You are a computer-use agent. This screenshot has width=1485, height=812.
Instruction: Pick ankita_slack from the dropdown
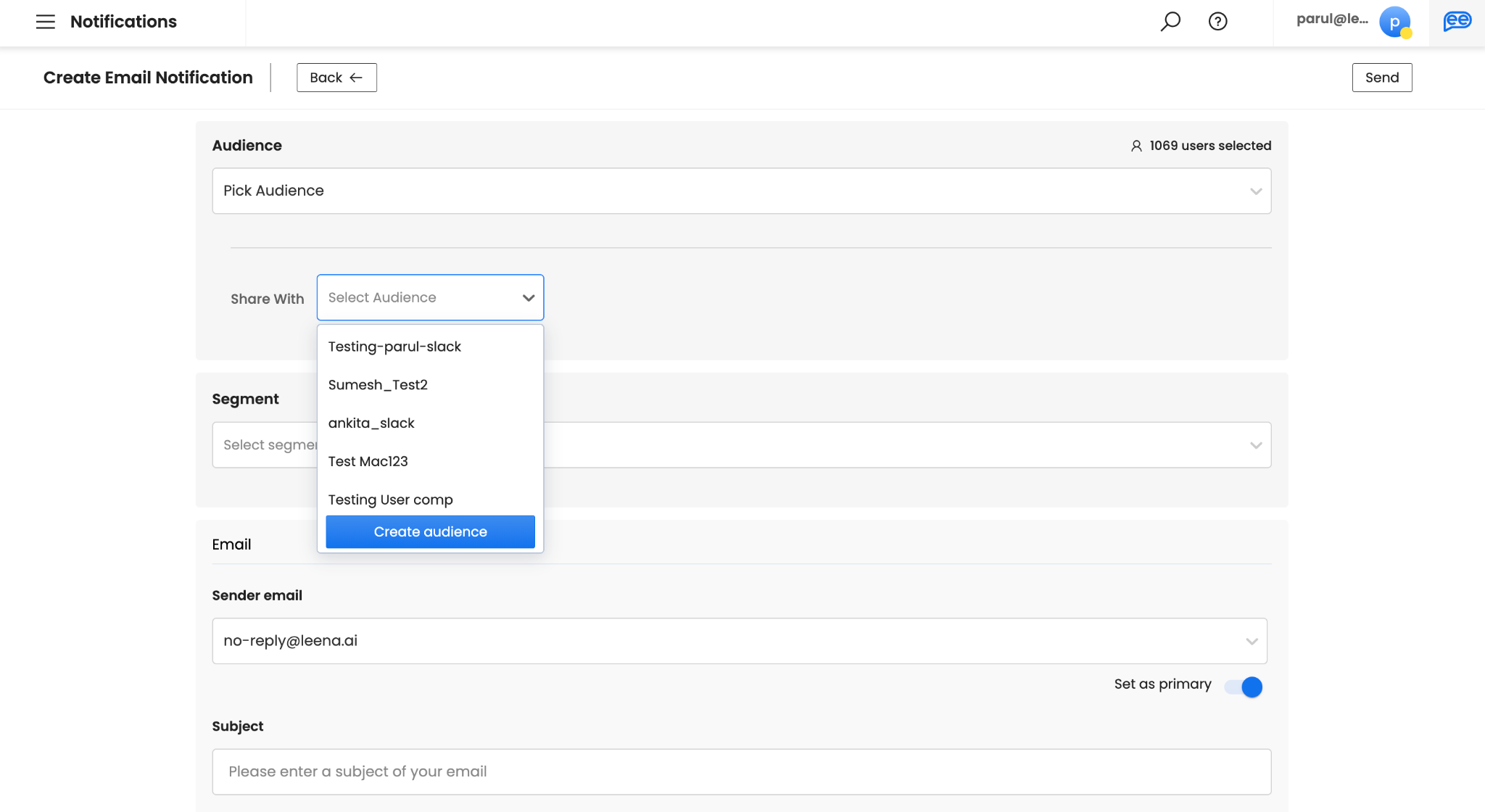pos(371,423)
